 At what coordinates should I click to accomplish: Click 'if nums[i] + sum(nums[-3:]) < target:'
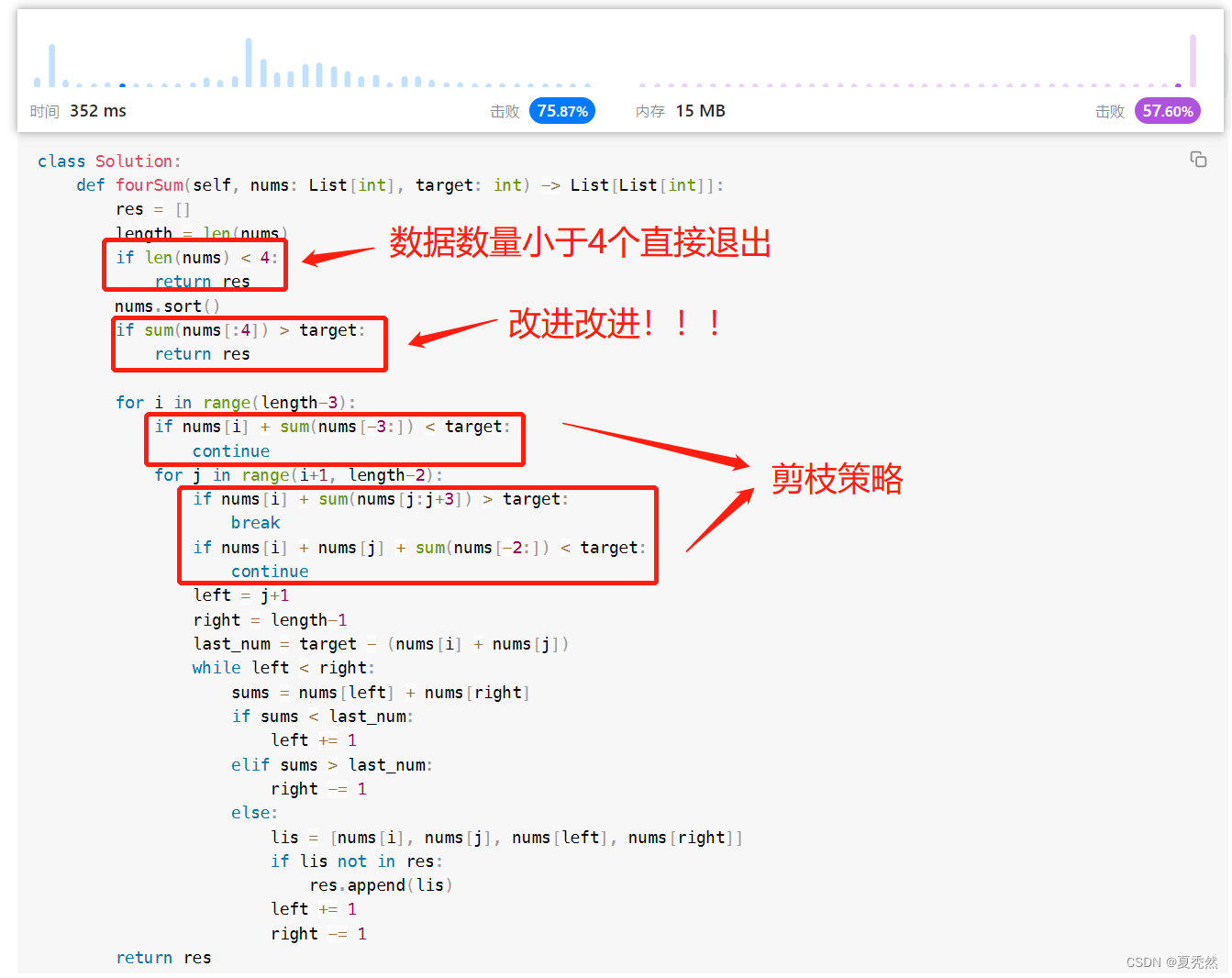(x=333, y=427)
